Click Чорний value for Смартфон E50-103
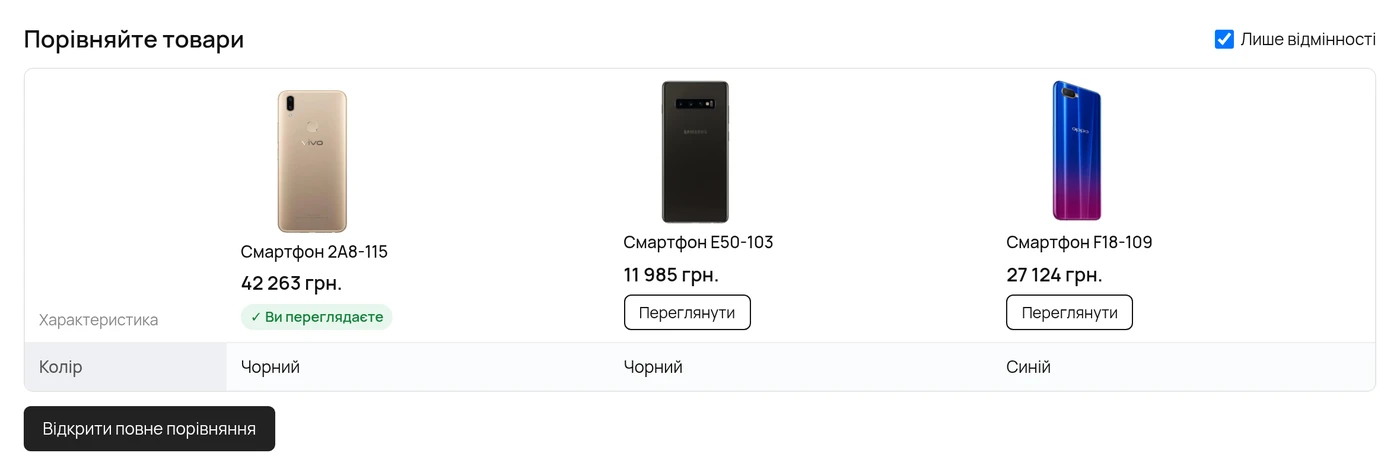 point(653,367)
